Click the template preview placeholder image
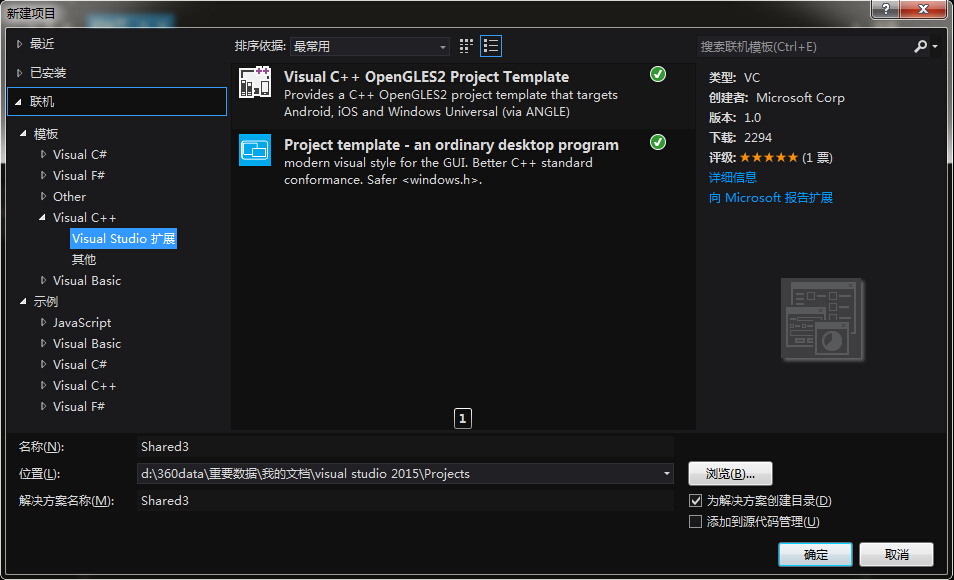Viewport: 954px width, 580px height. pyautogui.click(x=822, y=320)
